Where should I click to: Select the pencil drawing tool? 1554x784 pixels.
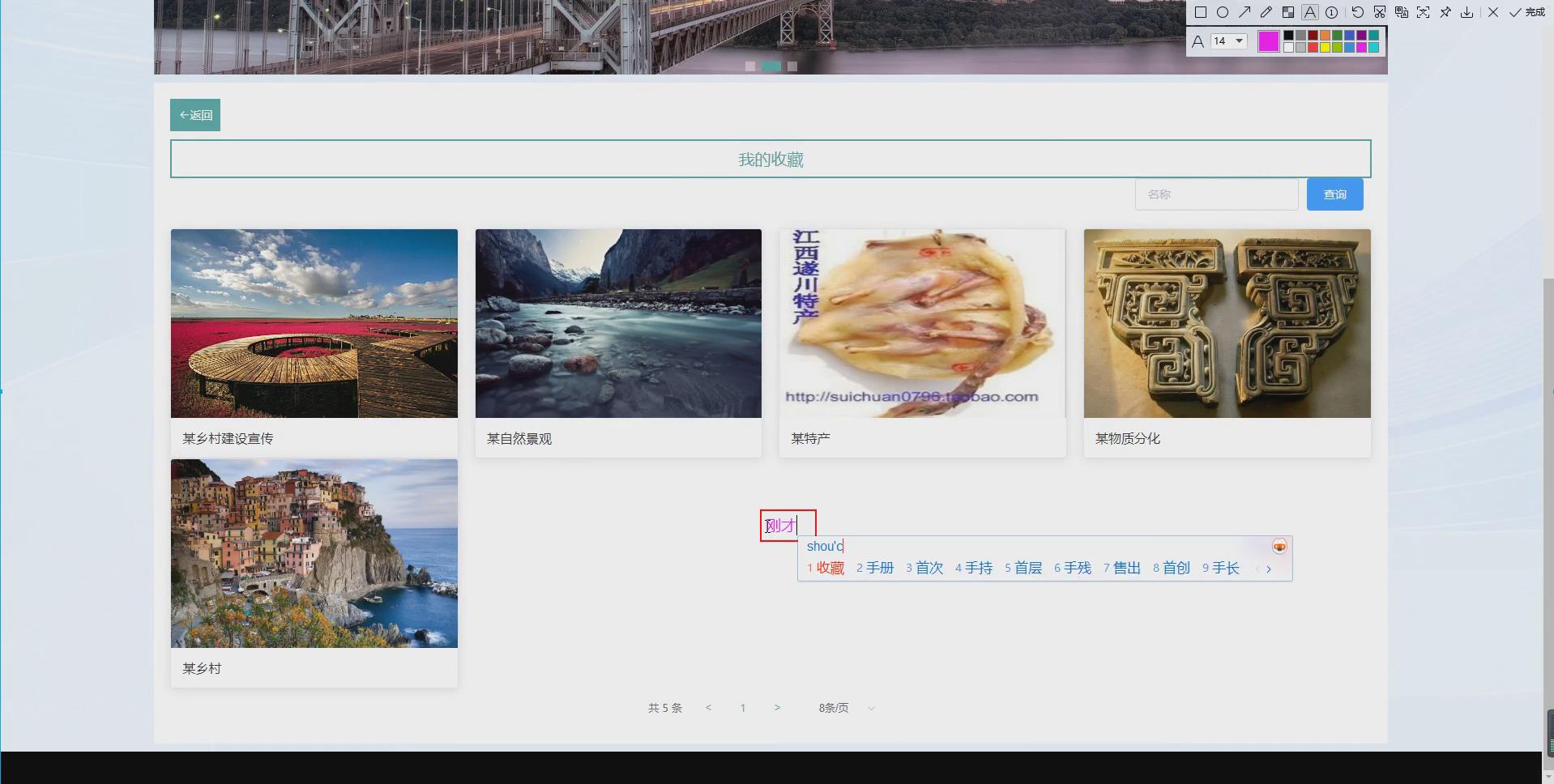pos(1266,12)
